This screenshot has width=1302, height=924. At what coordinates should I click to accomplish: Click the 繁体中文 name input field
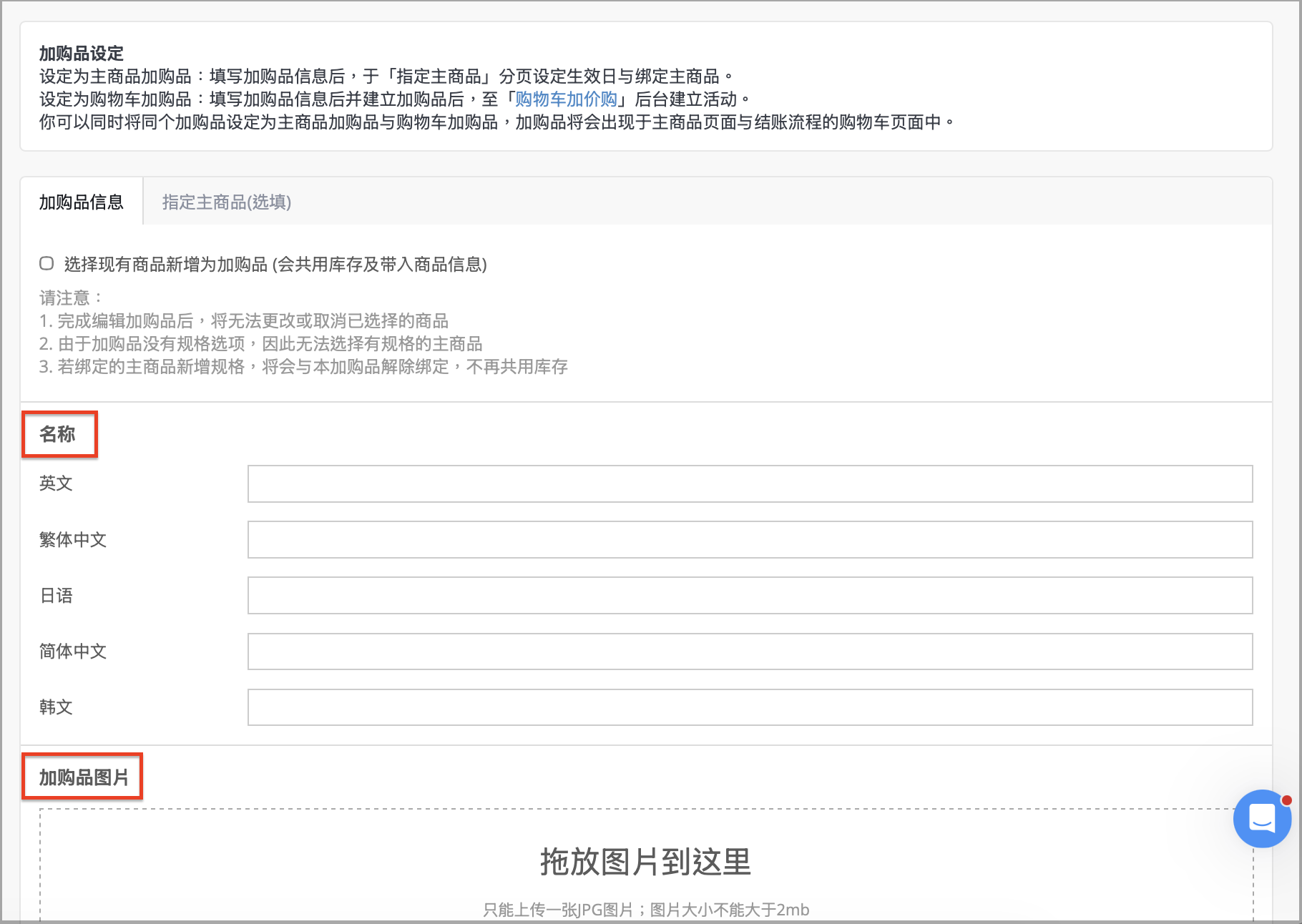click(750, 540)
